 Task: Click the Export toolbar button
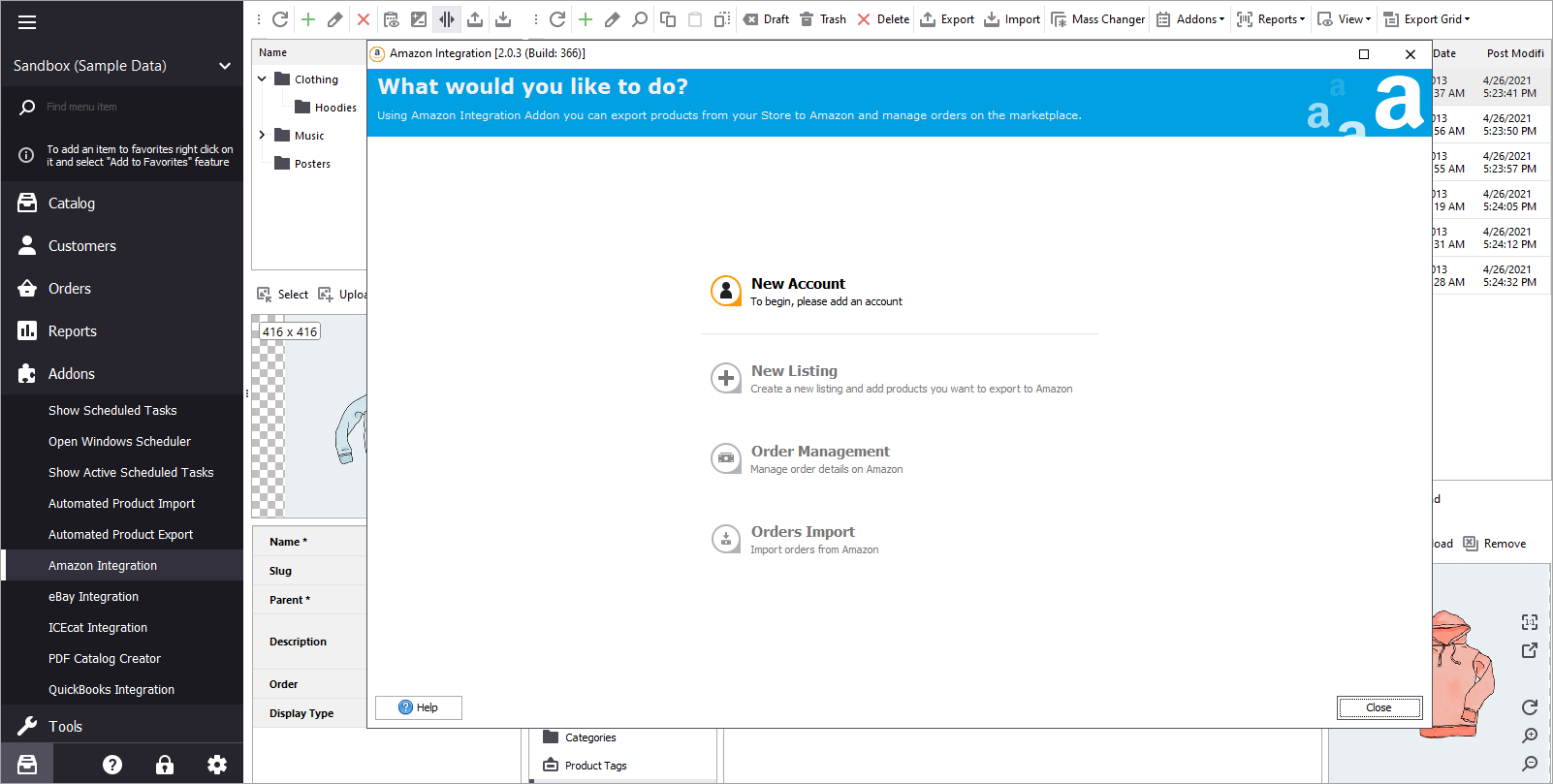click(947, 19)
